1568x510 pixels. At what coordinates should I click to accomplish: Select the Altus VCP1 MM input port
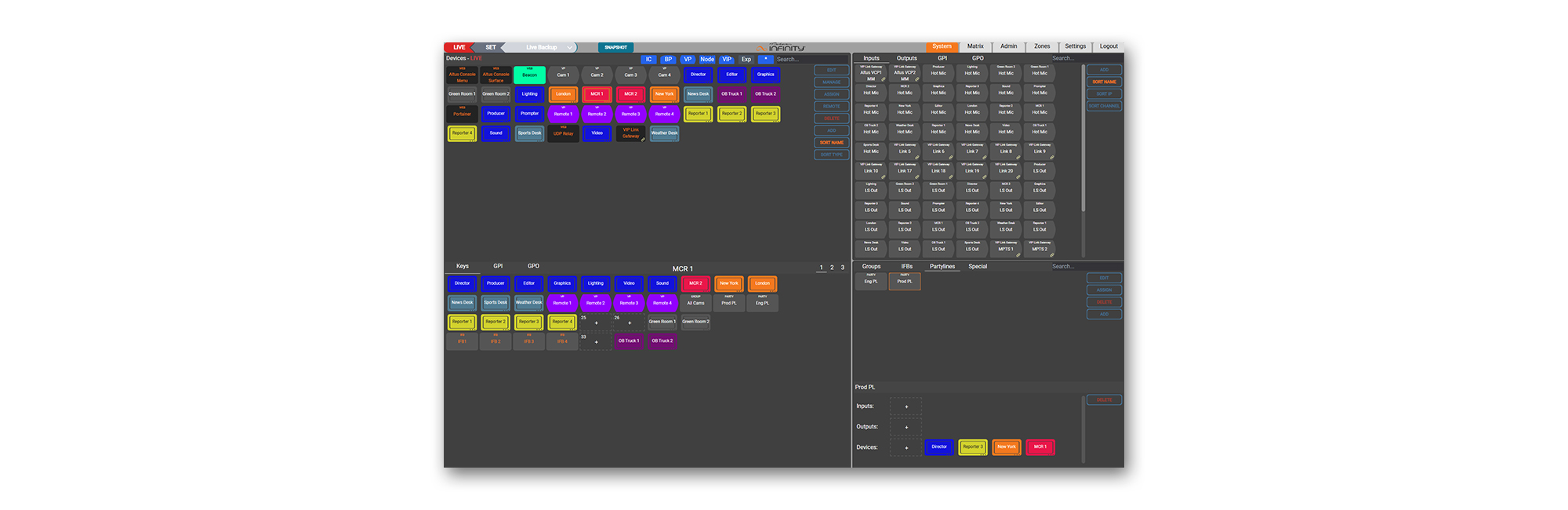[x=871, y=74]
